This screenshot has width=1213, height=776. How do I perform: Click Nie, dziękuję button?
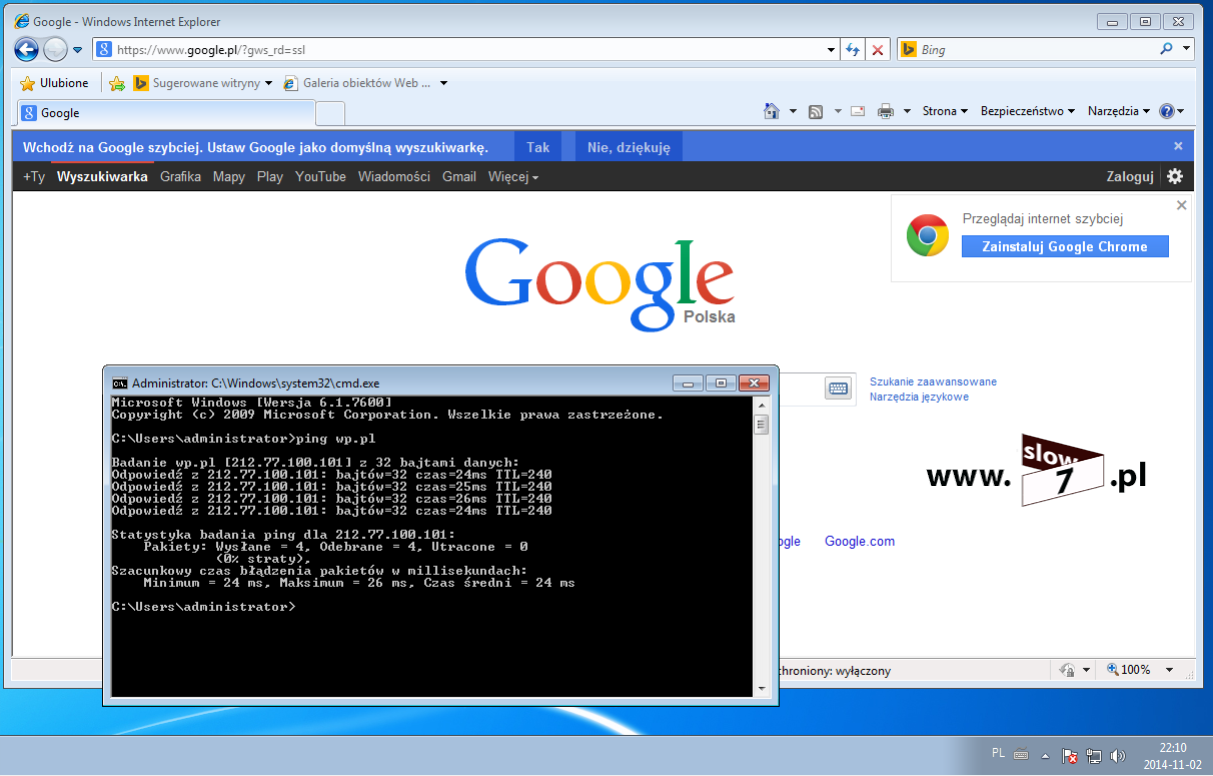click(629, 147)
